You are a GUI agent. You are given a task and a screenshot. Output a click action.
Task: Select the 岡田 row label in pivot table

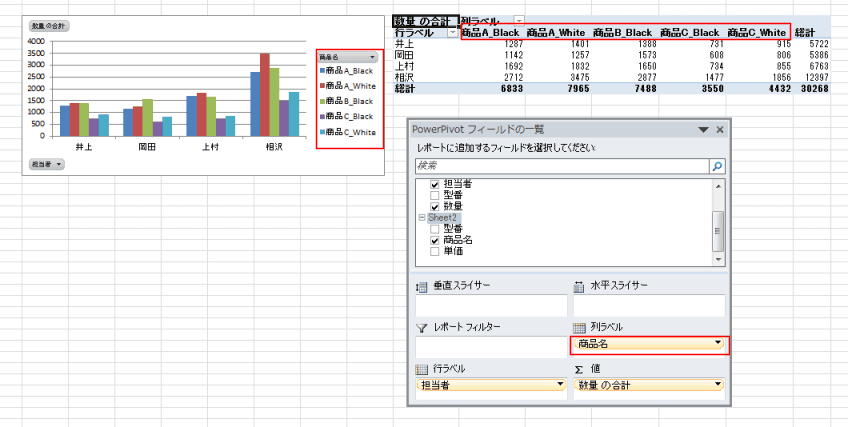[405, 55]
